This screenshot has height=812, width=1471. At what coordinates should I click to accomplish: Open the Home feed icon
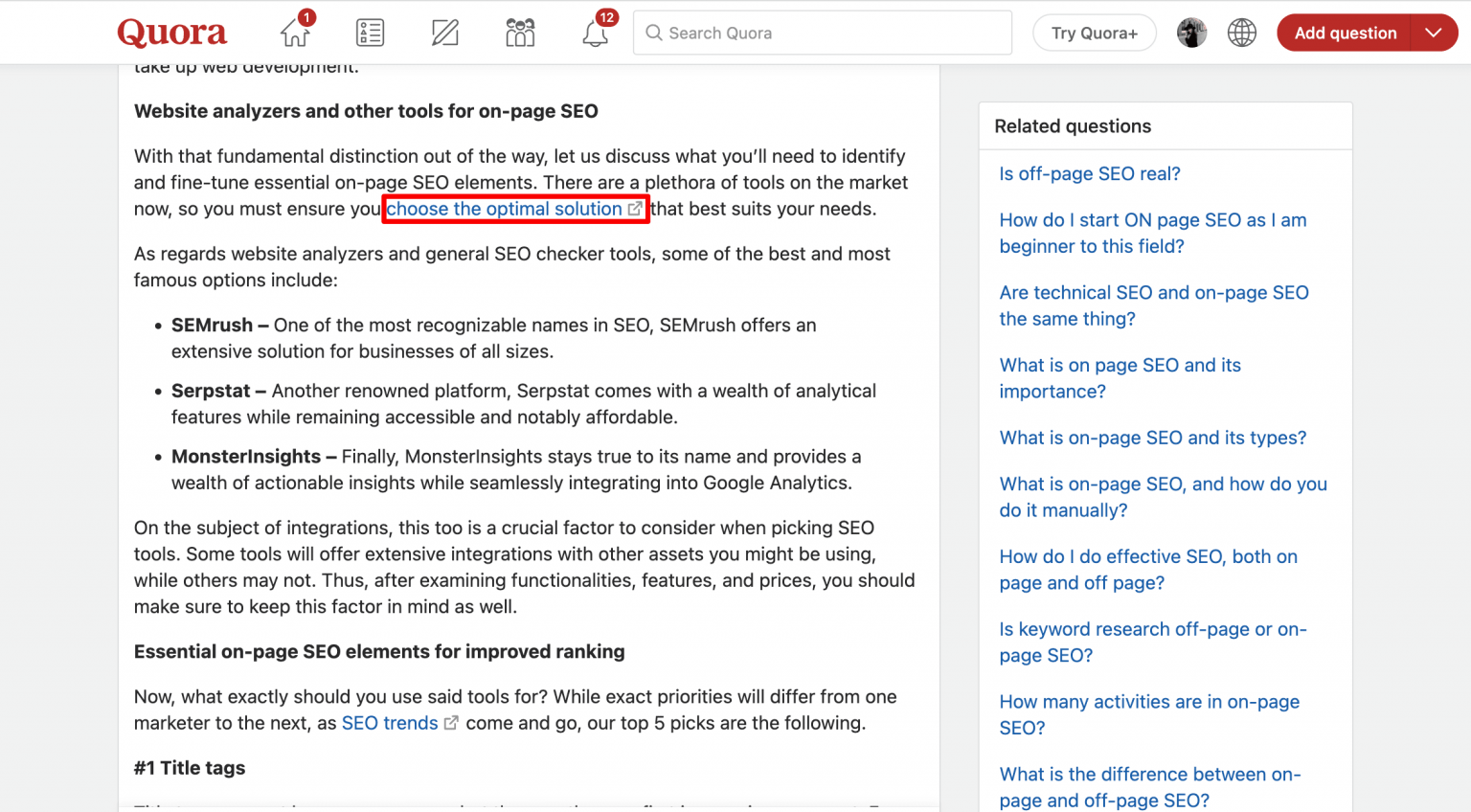pos(294,32)
